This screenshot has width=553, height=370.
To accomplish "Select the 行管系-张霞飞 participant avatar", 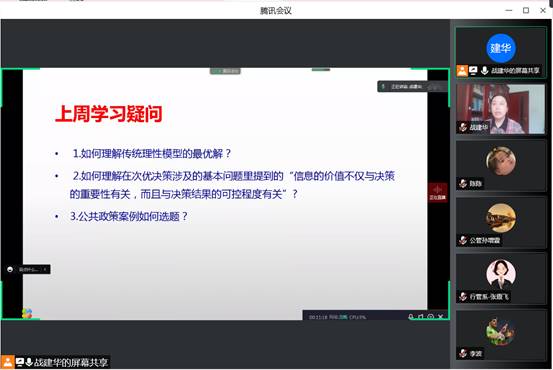I will (x=501, y=274).
